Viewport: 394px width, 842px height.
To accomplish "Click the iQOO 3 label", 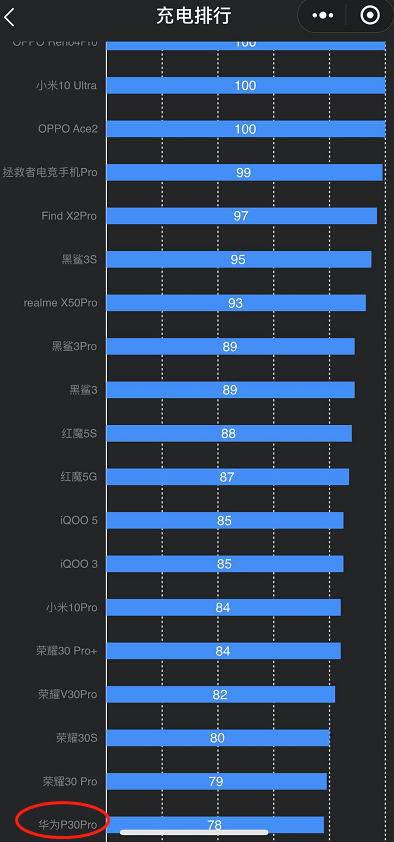I will point(79,564).
